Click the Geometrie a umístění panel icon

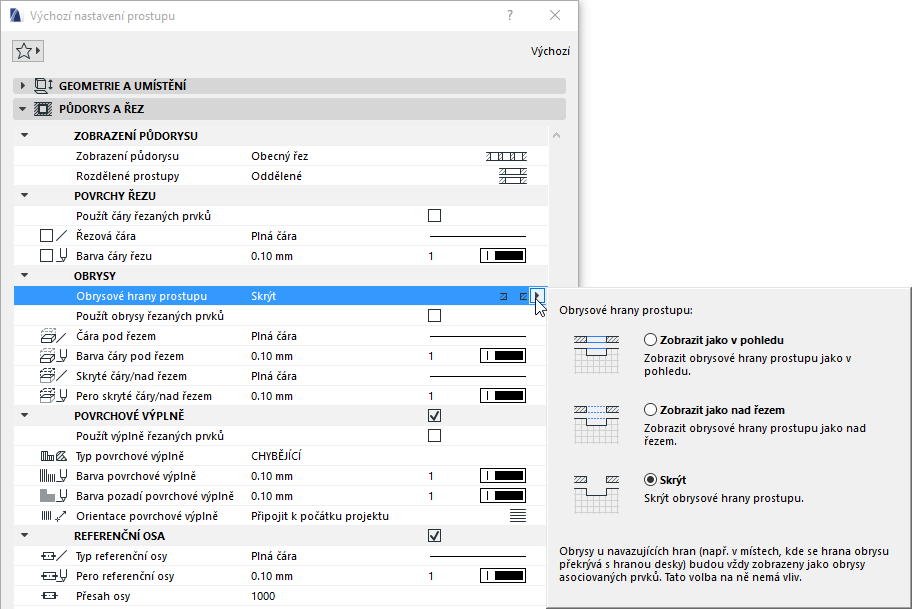44,86
